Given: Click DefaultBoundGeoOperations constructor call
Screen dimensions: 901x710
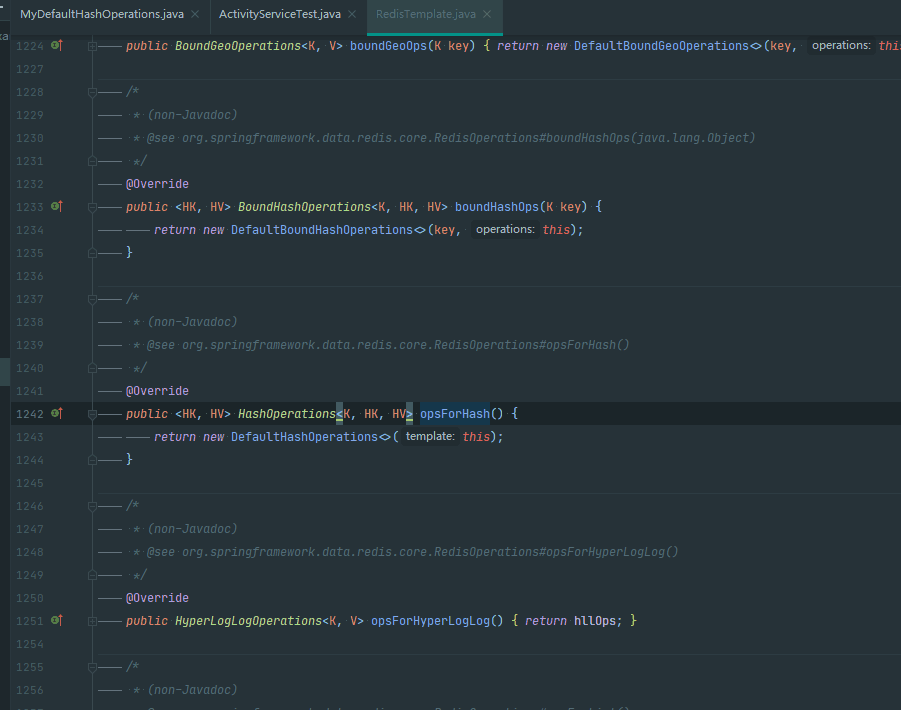Looking at the screenshot, I should click(x=661, y=46).
